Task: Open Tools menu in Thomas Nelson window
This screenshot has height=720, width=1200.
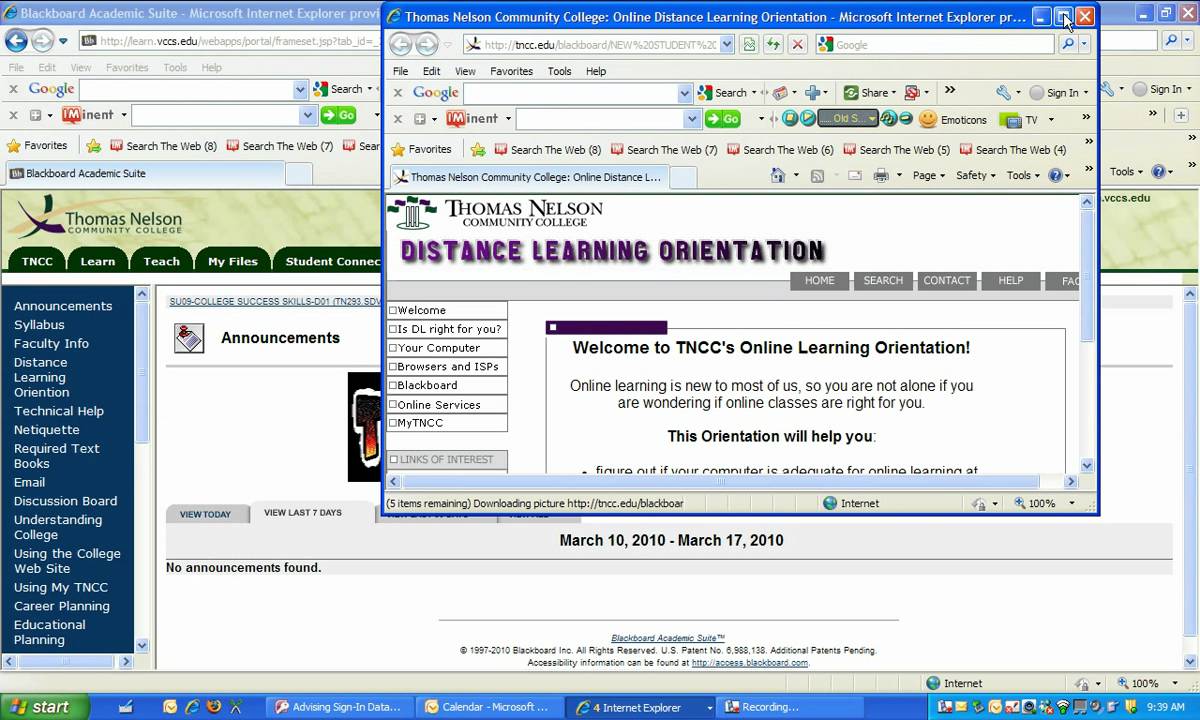Action: tap(559, 71)
